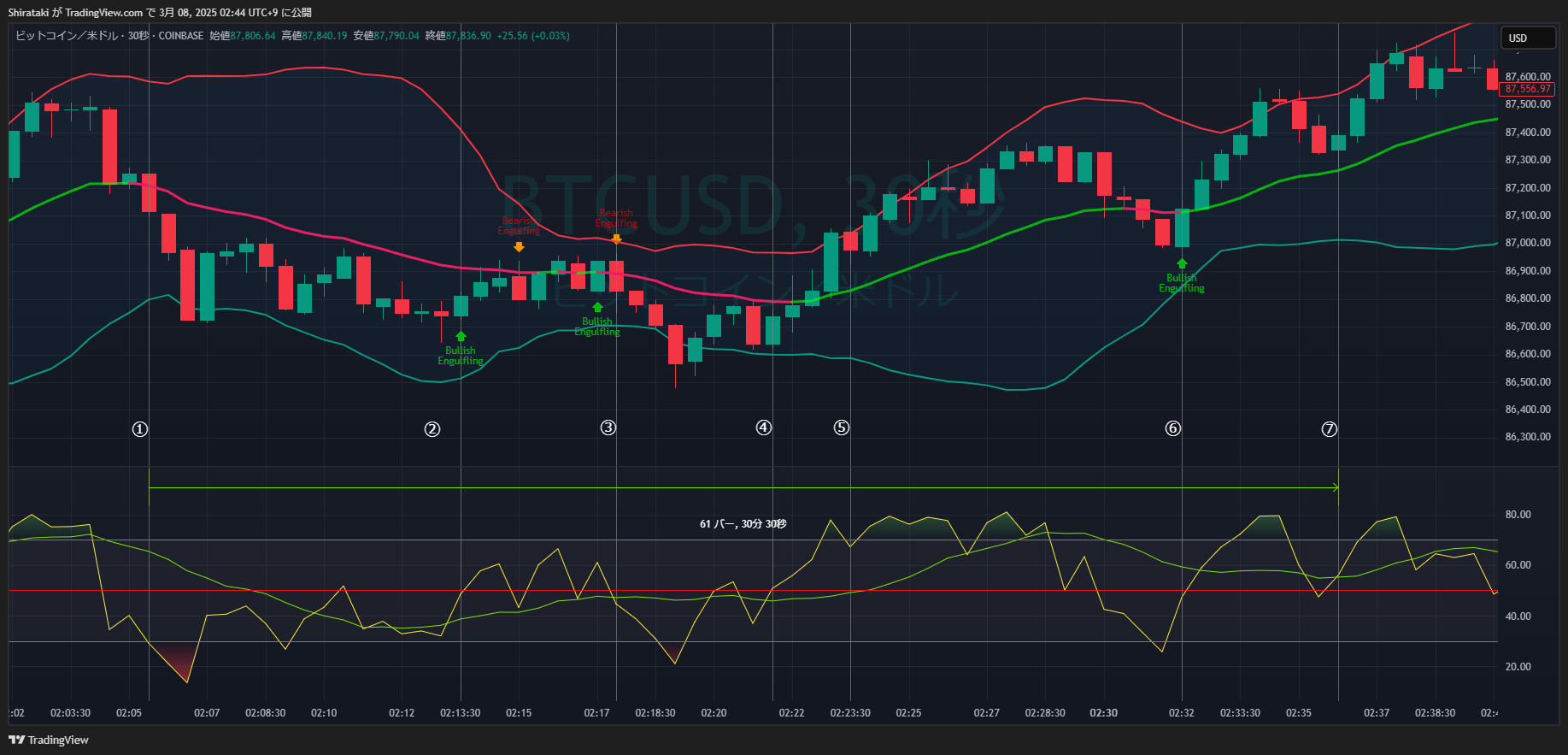Click the +25.56 (+0.03%) change value

[533, 36]
